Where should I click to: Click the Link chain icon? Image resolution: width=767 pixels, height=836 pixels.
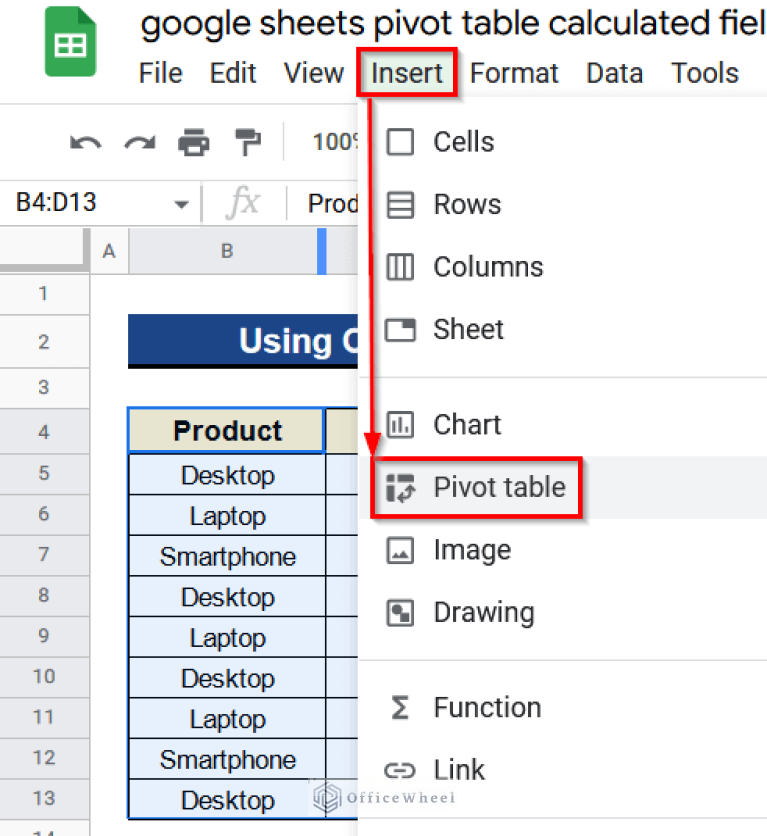point(400,770)
